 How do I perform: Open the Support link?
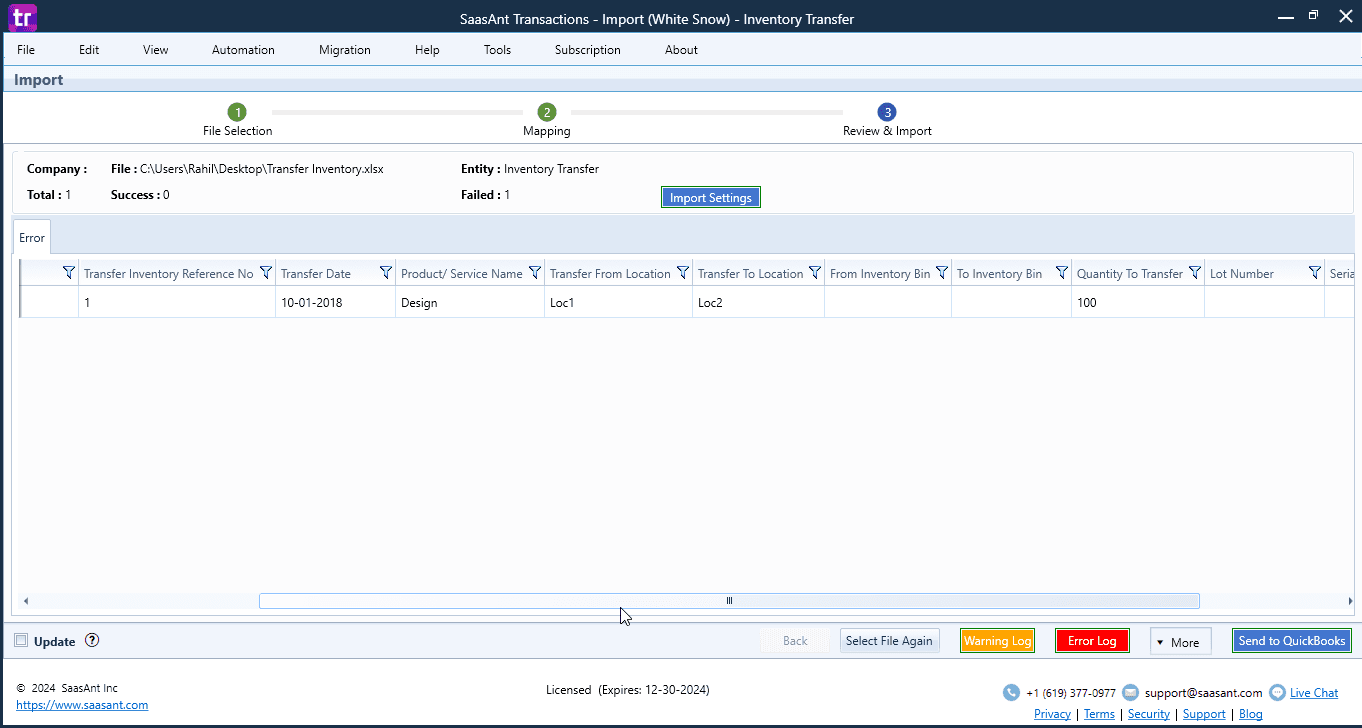(x=1204, y=714)
